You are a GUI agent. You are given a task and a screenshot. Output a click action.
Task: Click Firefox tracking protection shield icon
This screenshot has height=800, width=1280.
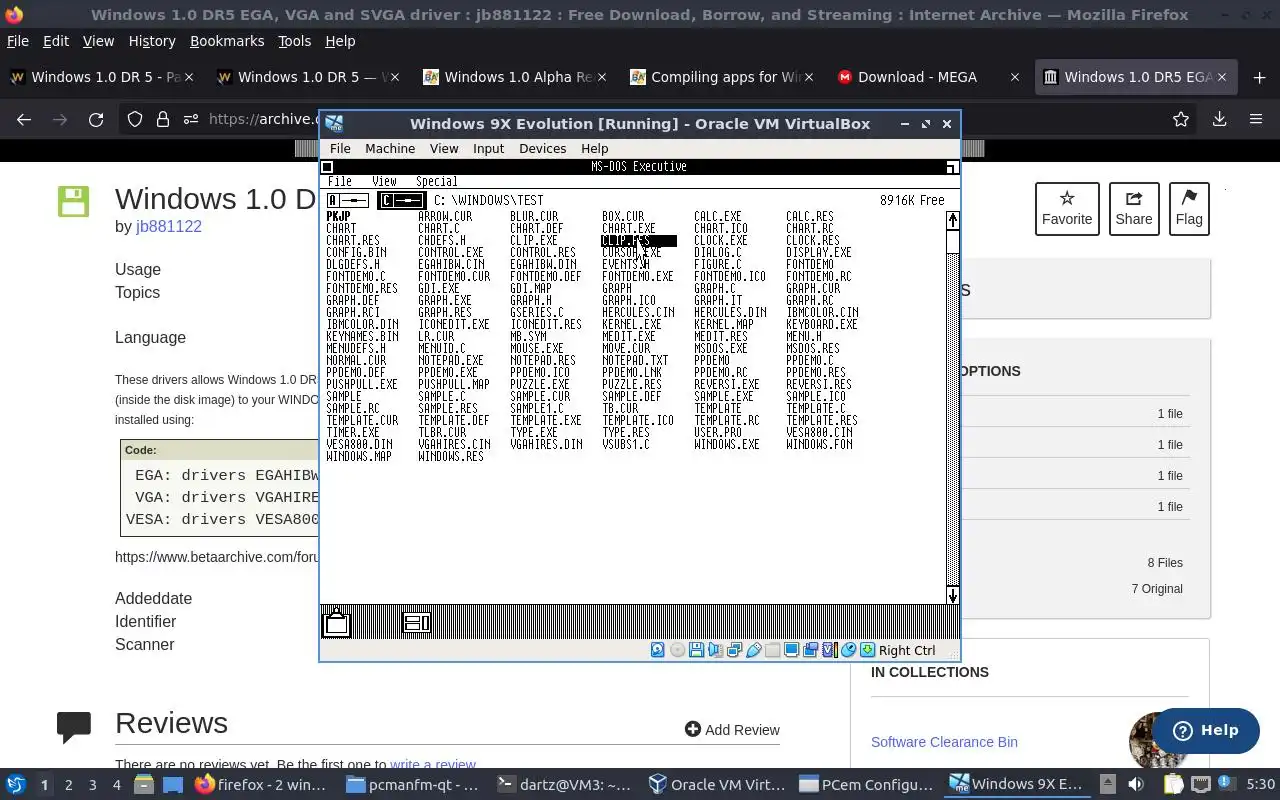tap(135, 119)
